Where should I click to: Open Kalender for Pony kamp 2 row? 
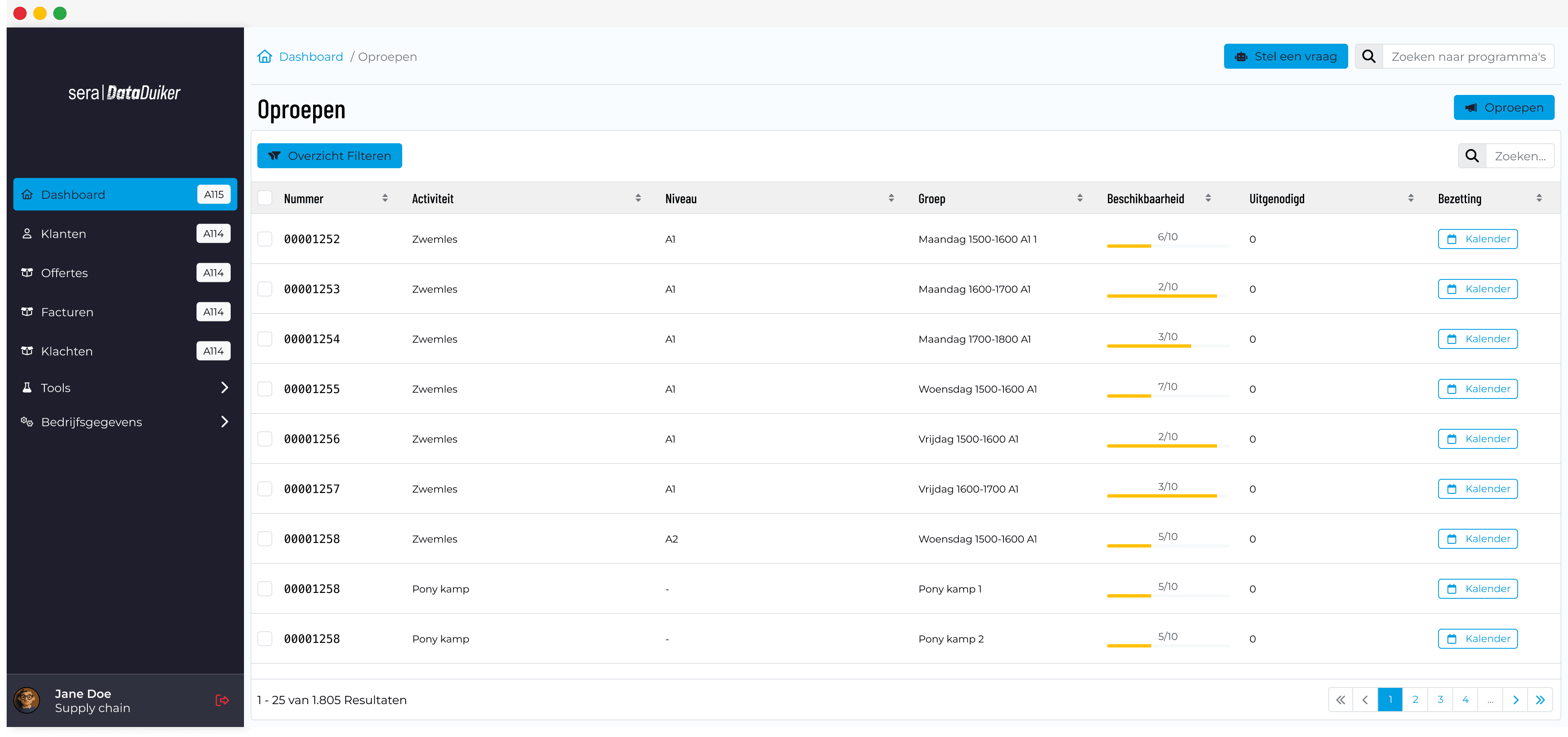[x=1477, y=638]
